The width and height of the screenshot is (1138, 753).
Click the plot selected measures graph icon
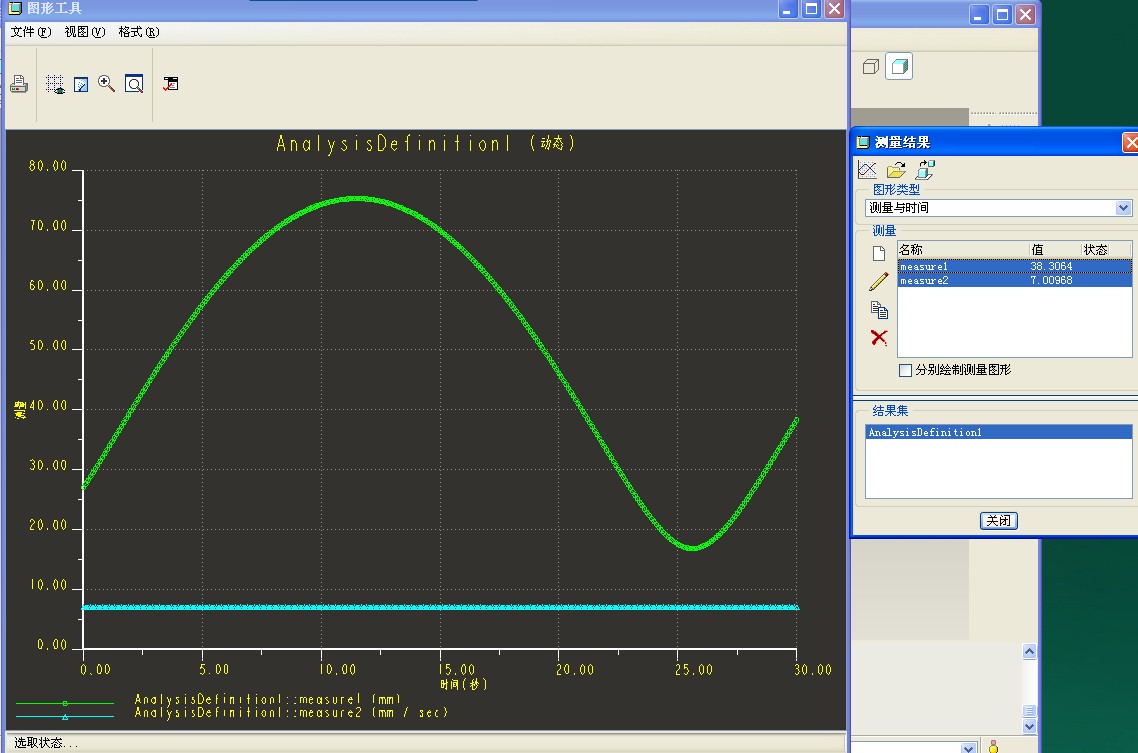[867, 170]
